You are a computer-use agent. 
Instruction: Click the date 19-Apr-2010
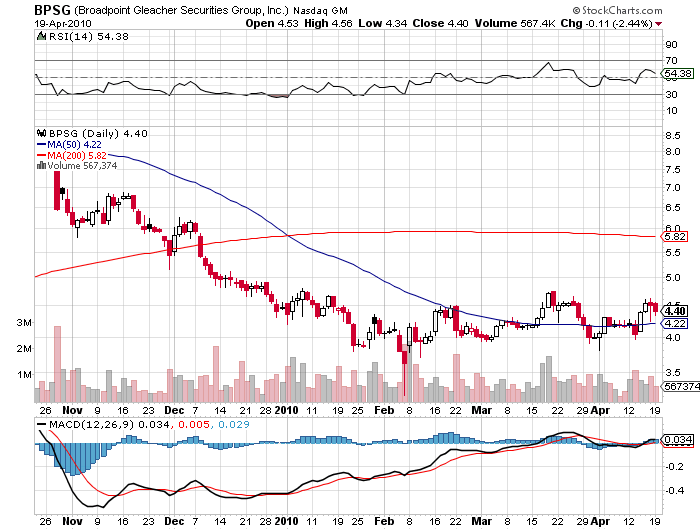point(62,24)
